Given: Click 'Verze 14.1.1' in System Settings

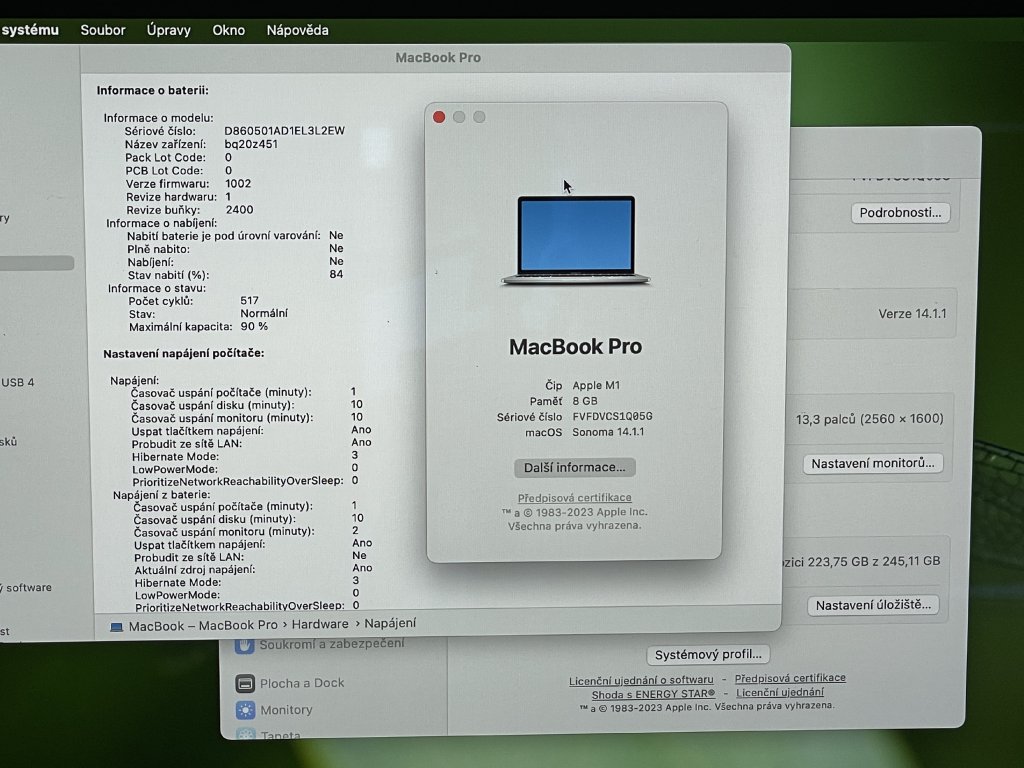Looking at the screenshot, I should coord(912,314).
